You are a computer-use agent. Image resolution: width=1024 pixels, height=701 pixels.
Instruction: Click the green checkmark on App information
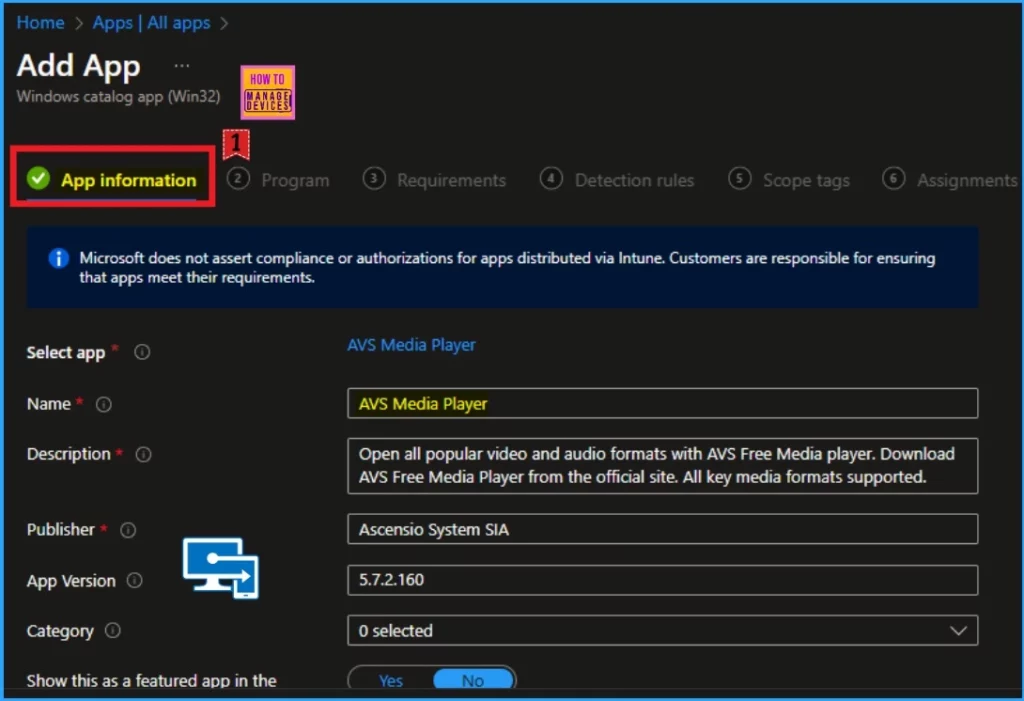(38, 179)
